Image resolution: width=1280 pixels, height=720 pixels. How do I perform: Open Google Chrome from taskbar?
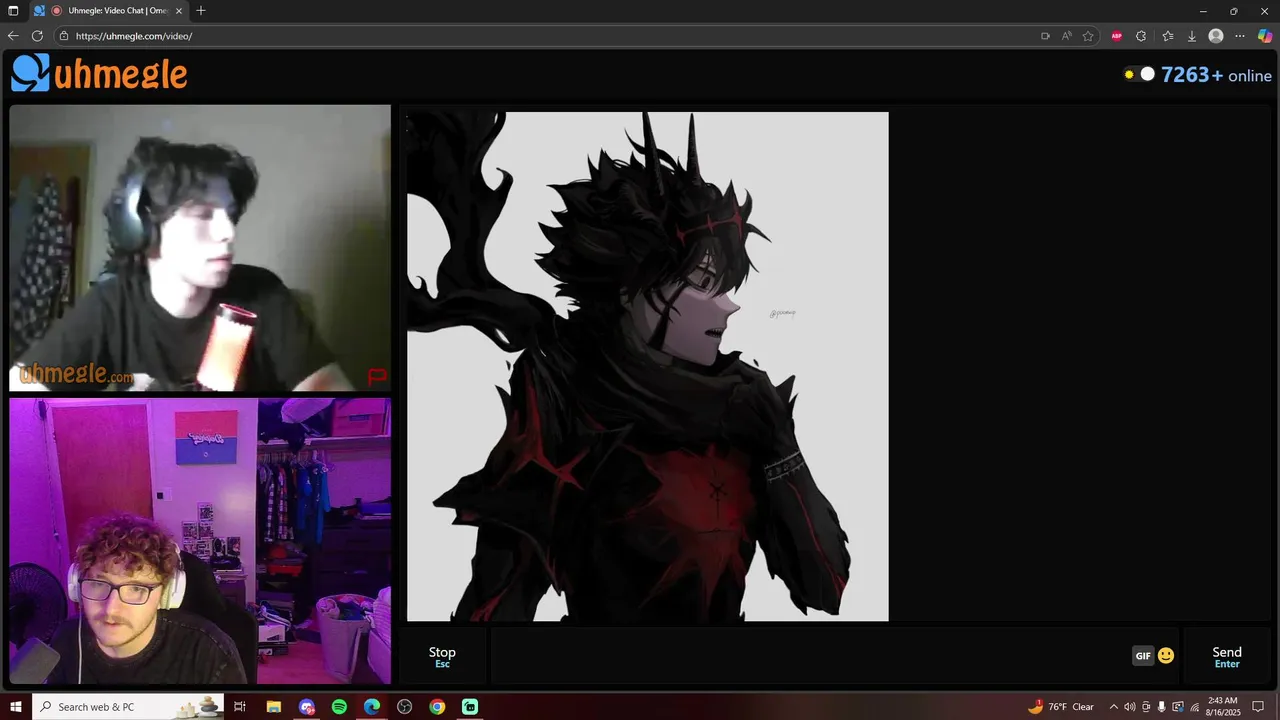coord(437,707)
